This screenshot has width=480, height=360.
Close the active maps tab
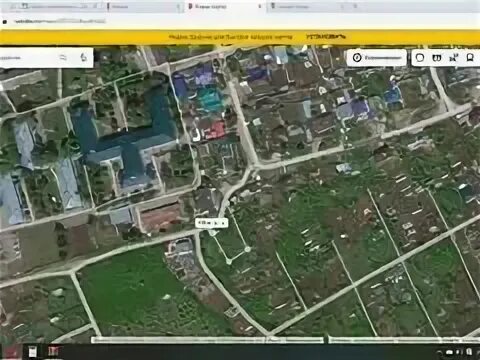tap(260, 6)
